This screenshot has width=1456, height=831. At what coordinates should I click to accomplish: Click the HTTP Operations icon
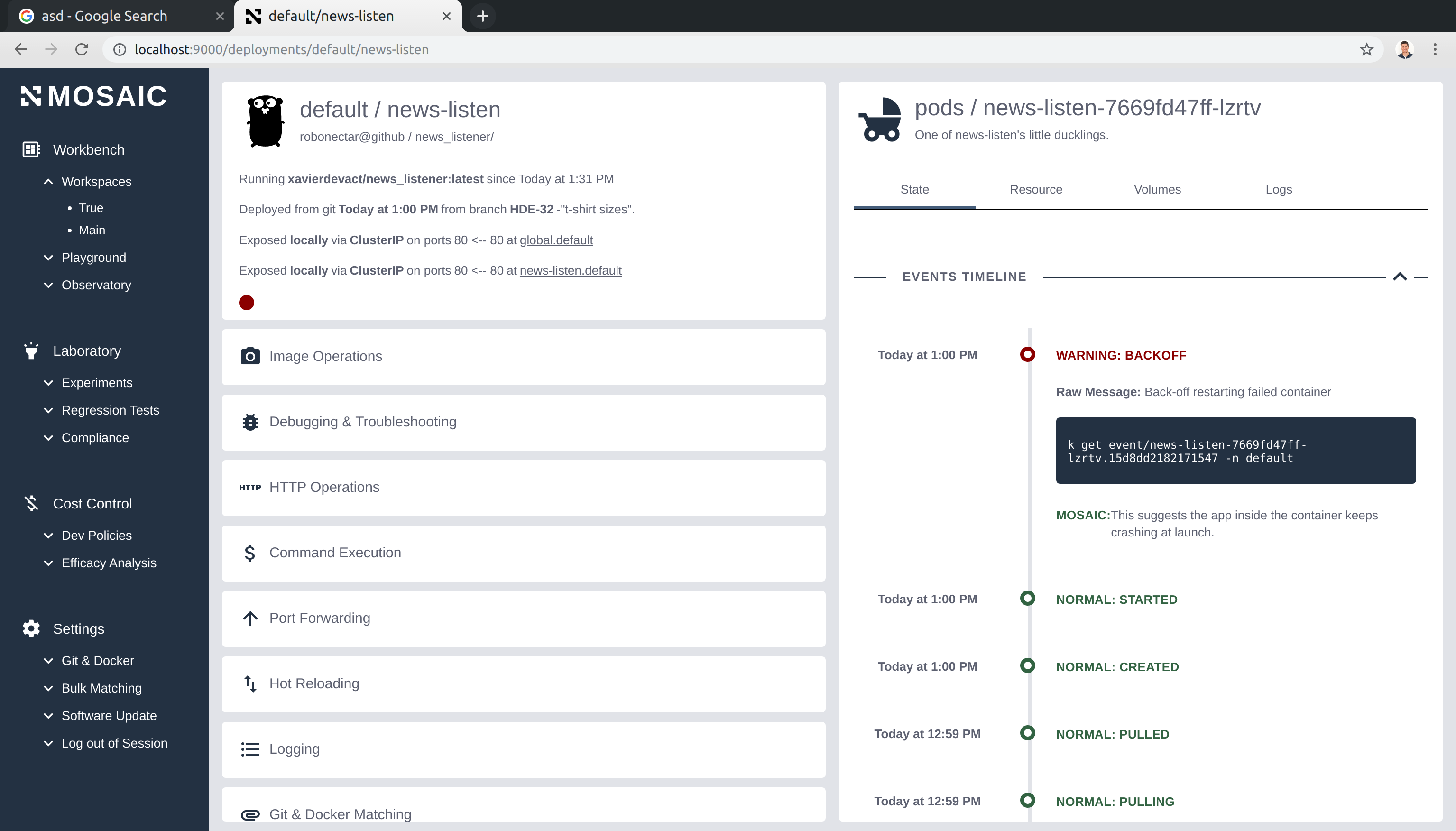coord(250,487)
